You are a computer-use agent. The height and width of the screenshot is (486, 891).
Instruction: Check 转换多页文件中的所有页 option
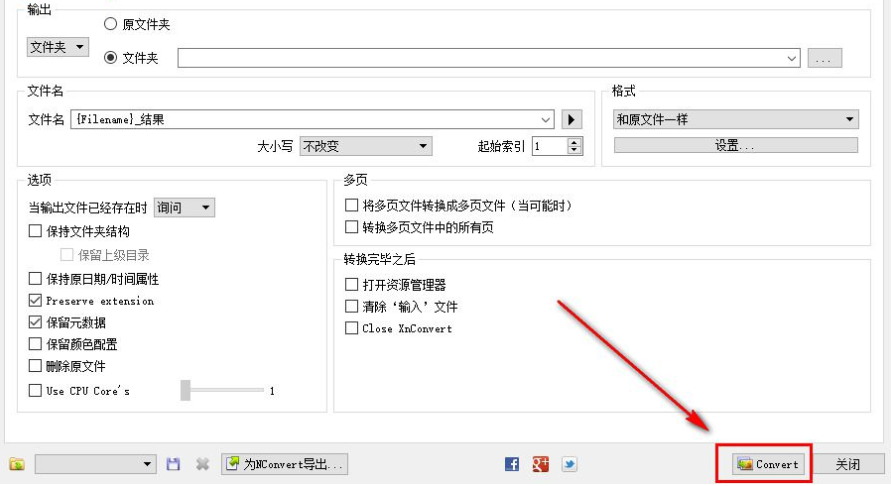pyautogui.click(x=352, y=227)
